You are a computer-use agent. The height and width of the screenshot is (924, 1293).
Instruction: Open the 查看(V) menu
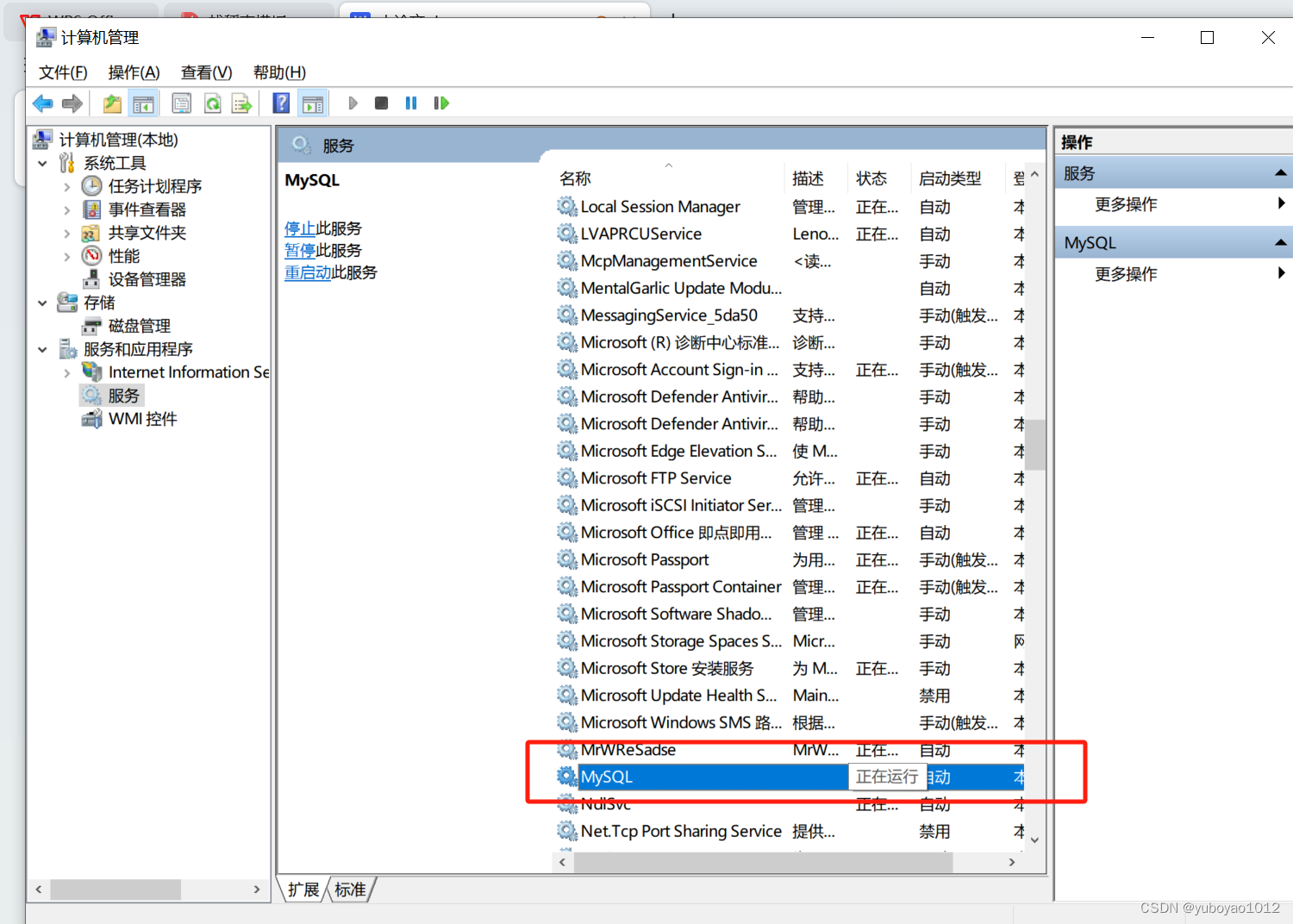(x=206, y=72)
